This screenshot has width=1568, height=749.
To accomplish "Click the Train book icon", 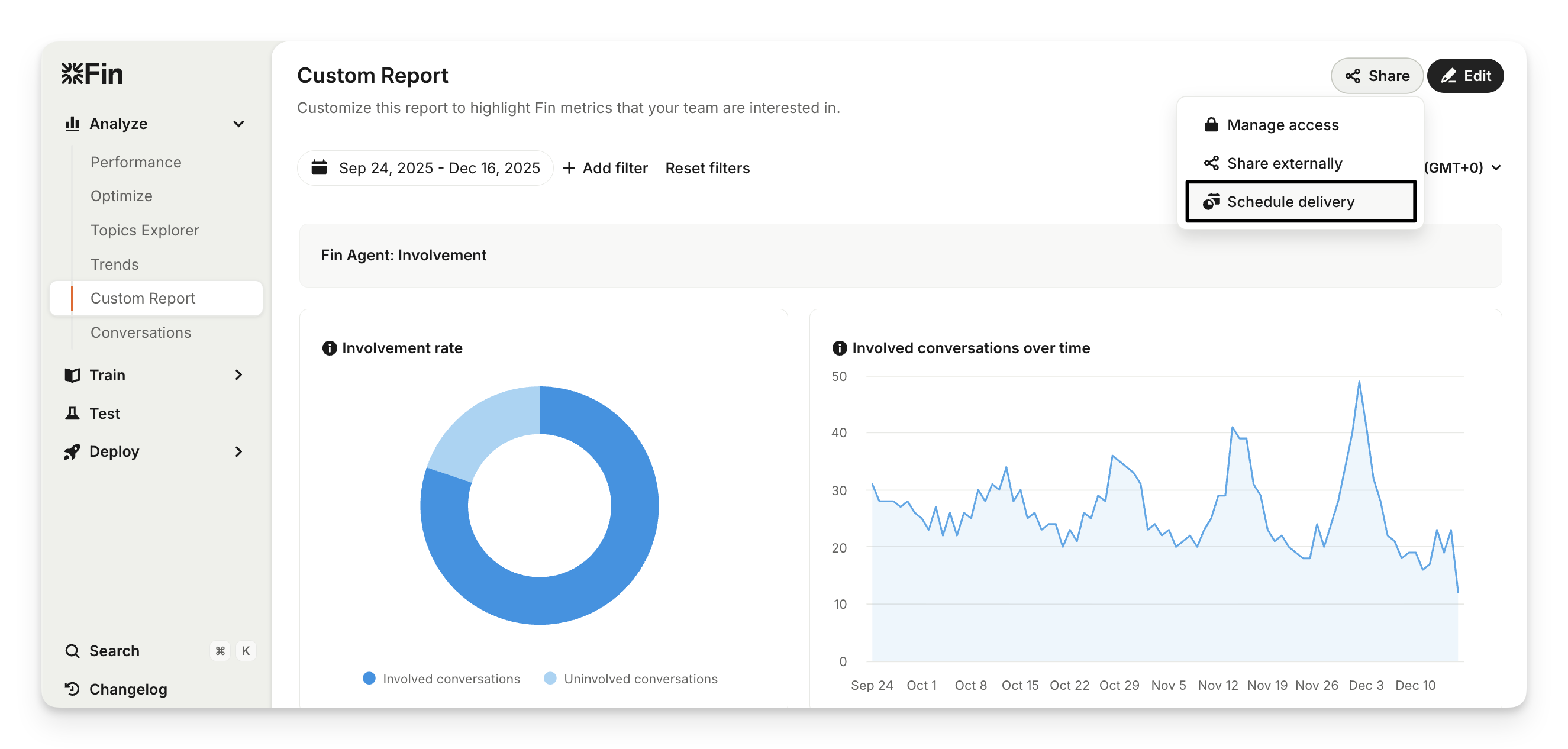I will tap(72, 375).
